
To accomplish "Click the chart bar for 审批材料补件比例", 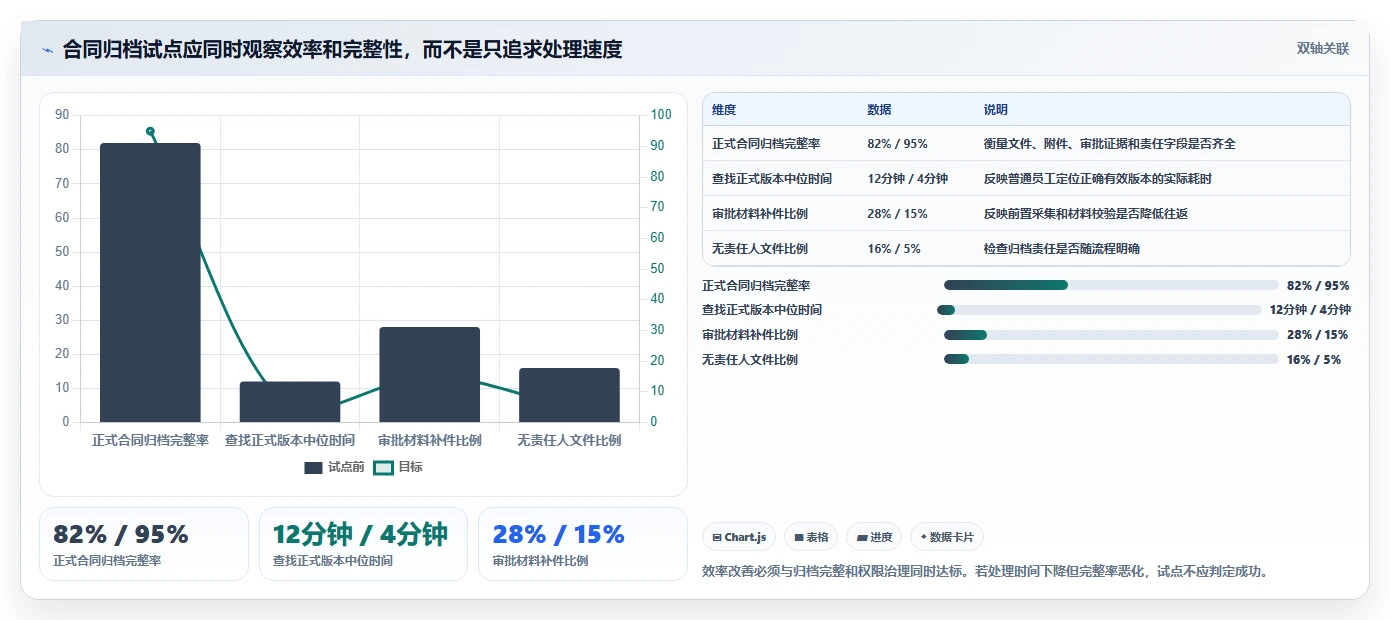I will click(x=430, y=374).
